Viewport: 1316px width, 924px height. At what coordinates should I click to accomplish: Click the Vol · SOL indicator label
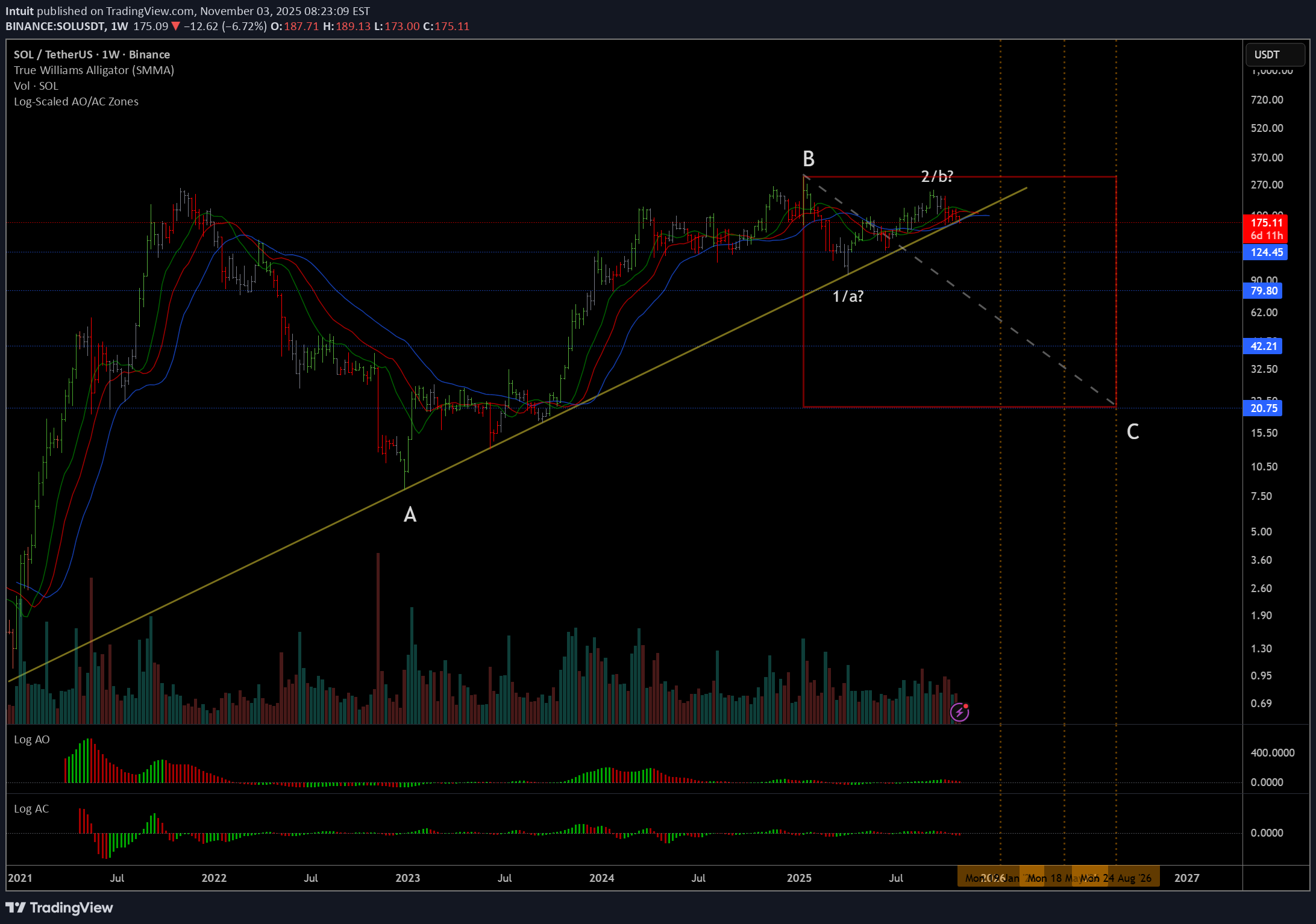(36, 86)
